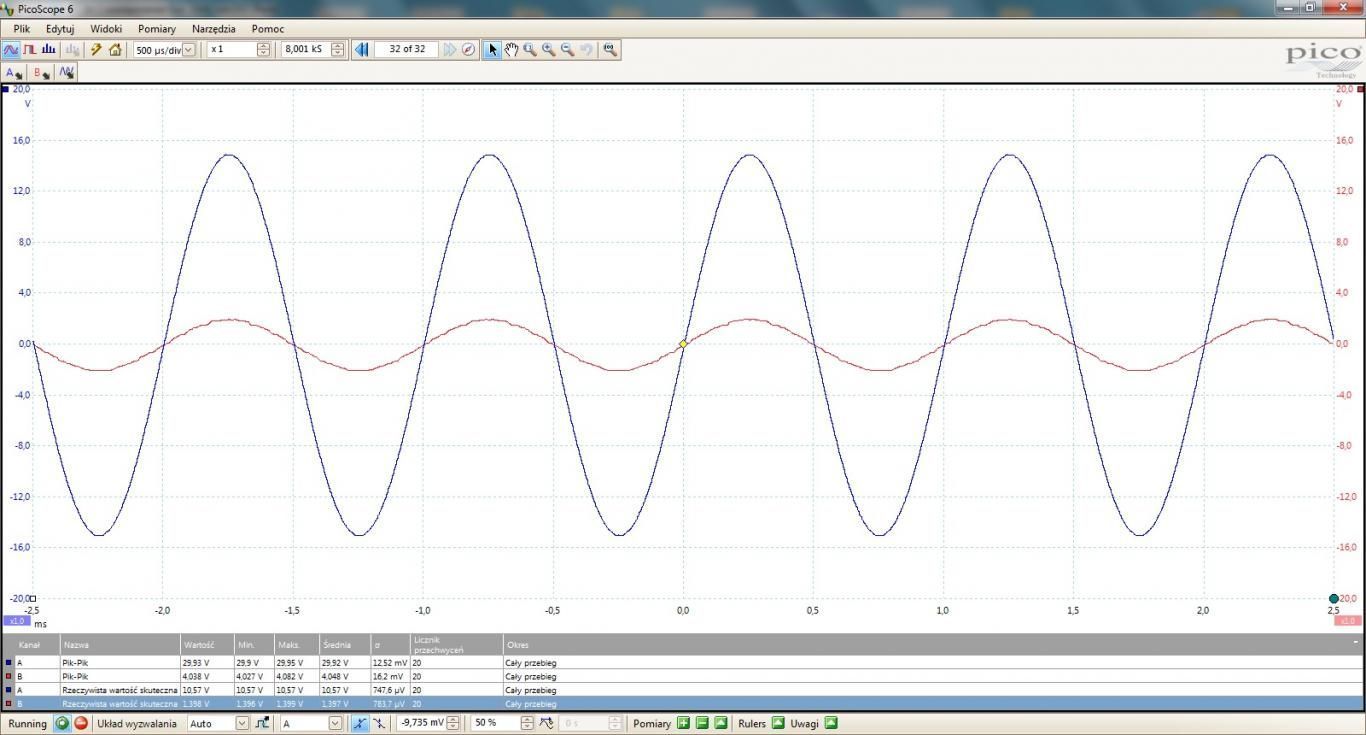Select the B Pik-Pik measurement row
The height and width of the screenshot is (735, 1366).
[x=682, y=676]
